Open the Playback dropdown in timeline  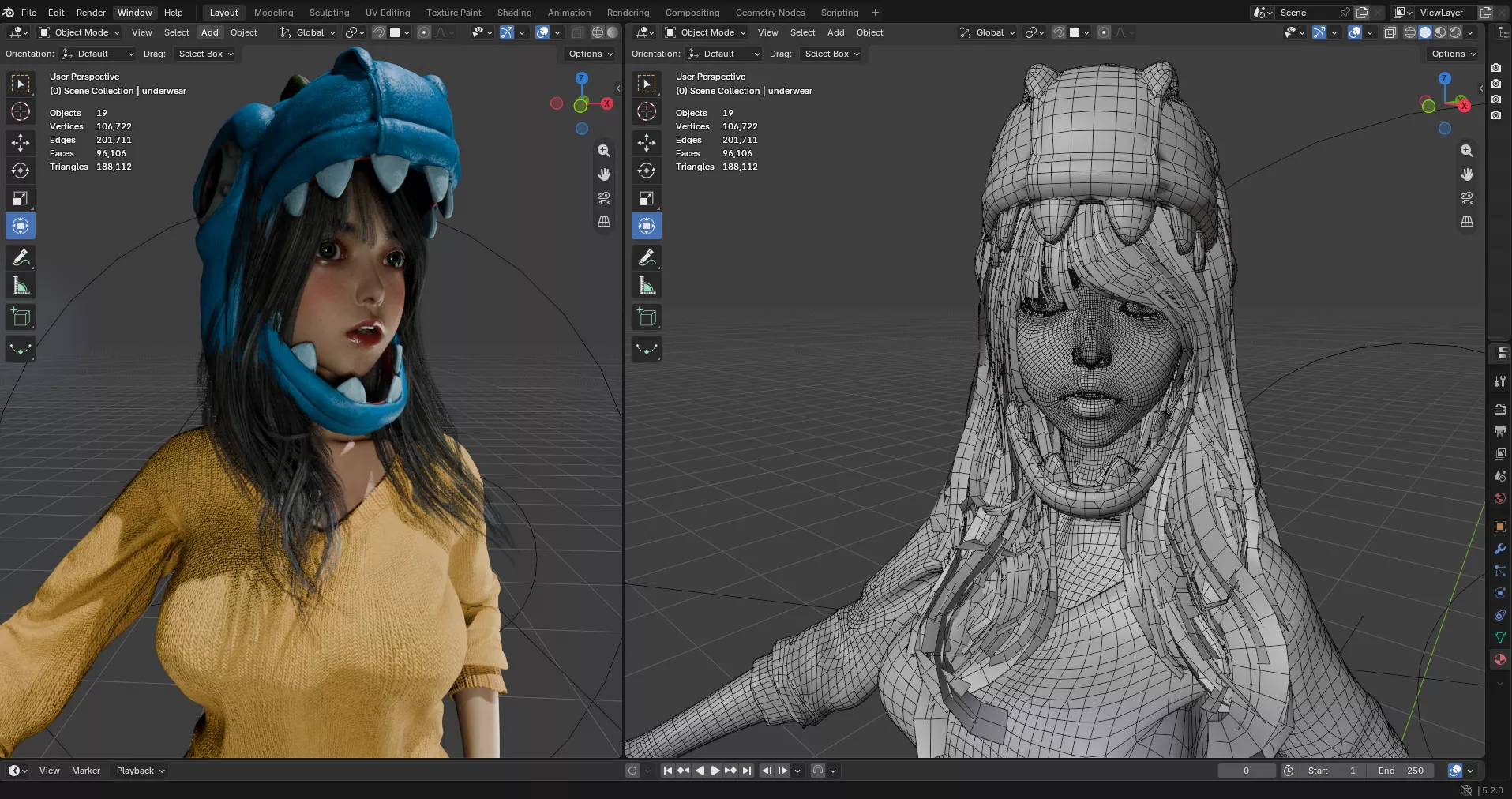click(x=140, y=771)
